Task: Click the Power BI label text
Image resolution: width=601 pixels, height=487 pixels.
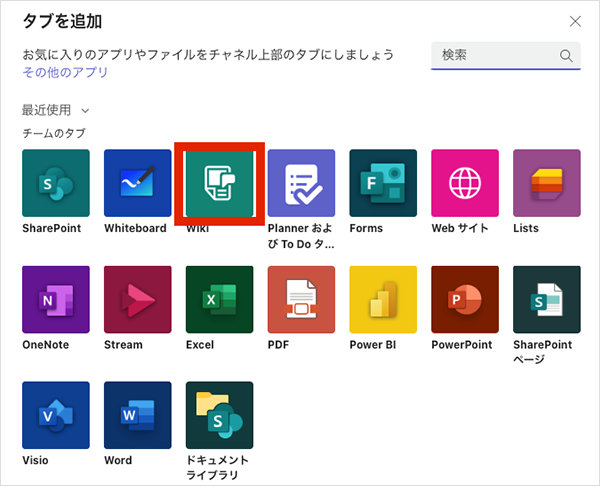Action: tap(373, 345)
